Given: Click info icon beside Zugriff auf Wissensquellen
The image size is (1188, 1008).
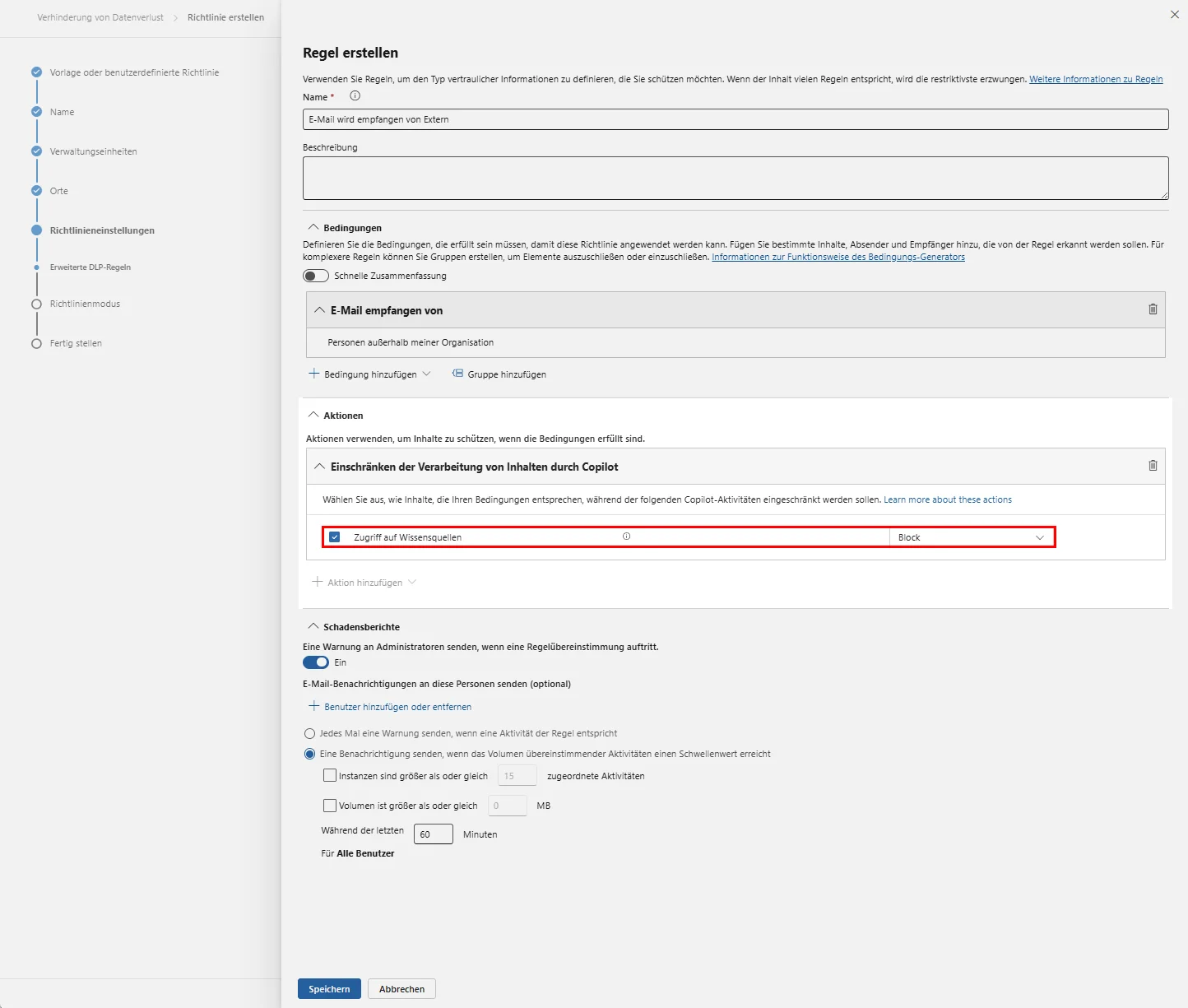Looking at the screenshot, I should pos(626,537).
